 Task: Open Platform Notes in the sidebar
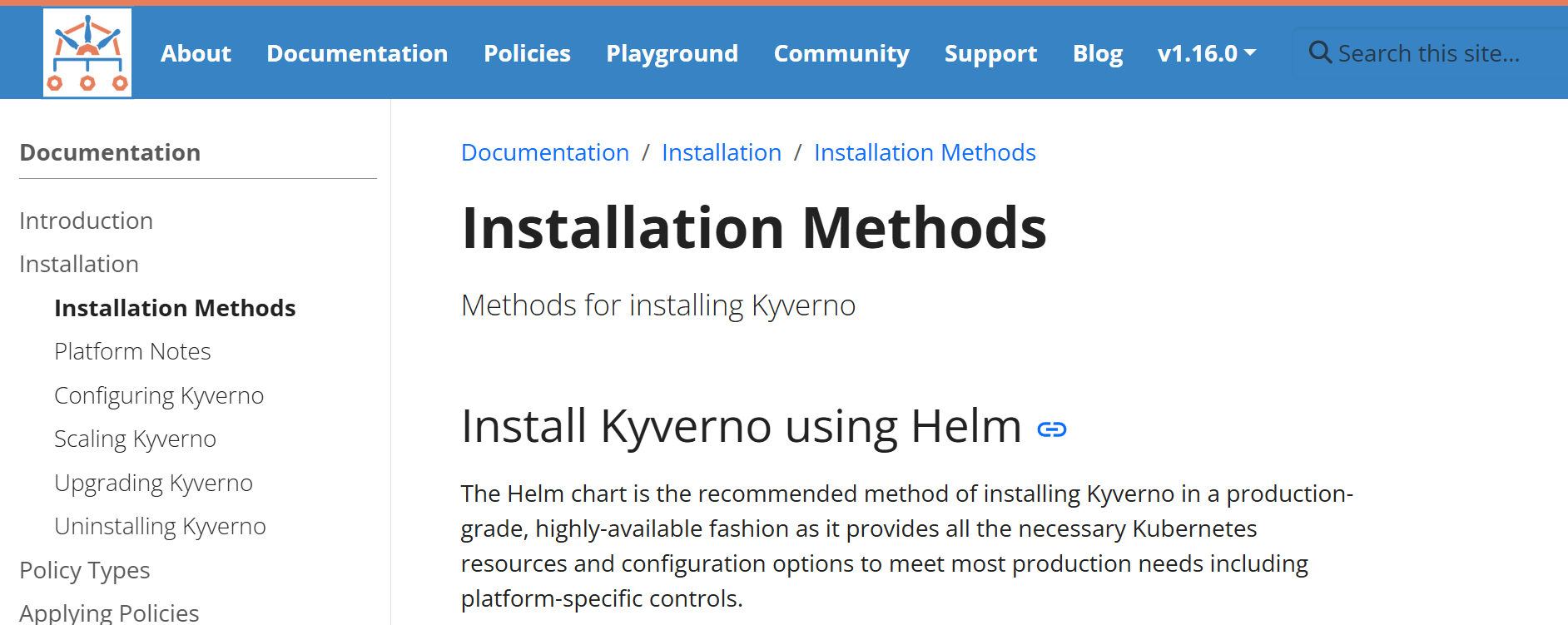[132, 351]
